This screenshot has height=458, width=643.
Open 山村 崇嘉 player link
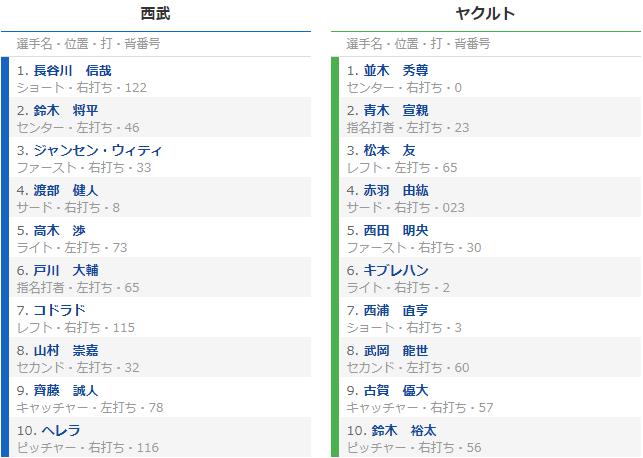66,350
